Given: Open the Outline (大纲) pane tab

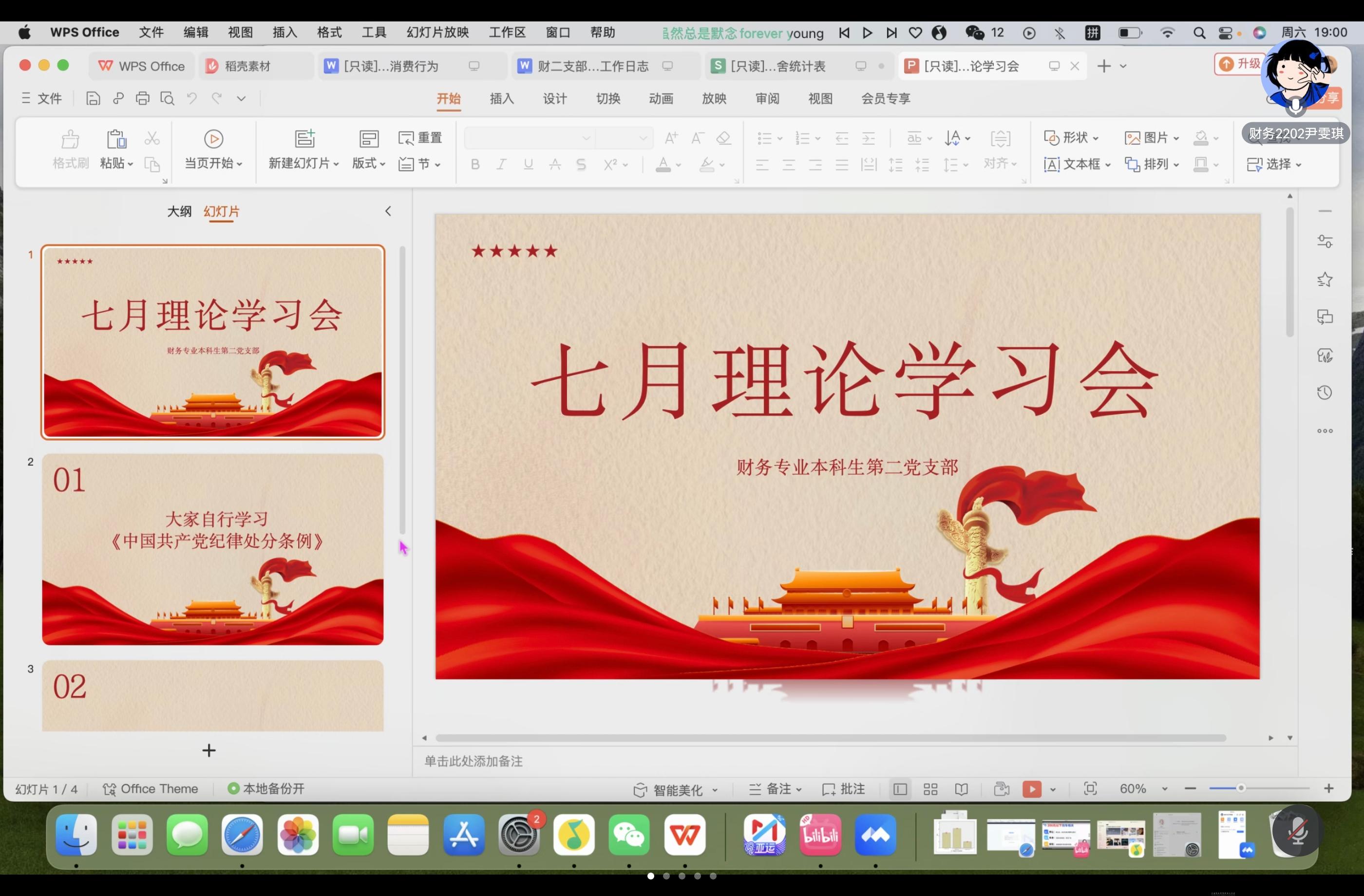Looking at the screenshot, I should [x=179, y=211].
